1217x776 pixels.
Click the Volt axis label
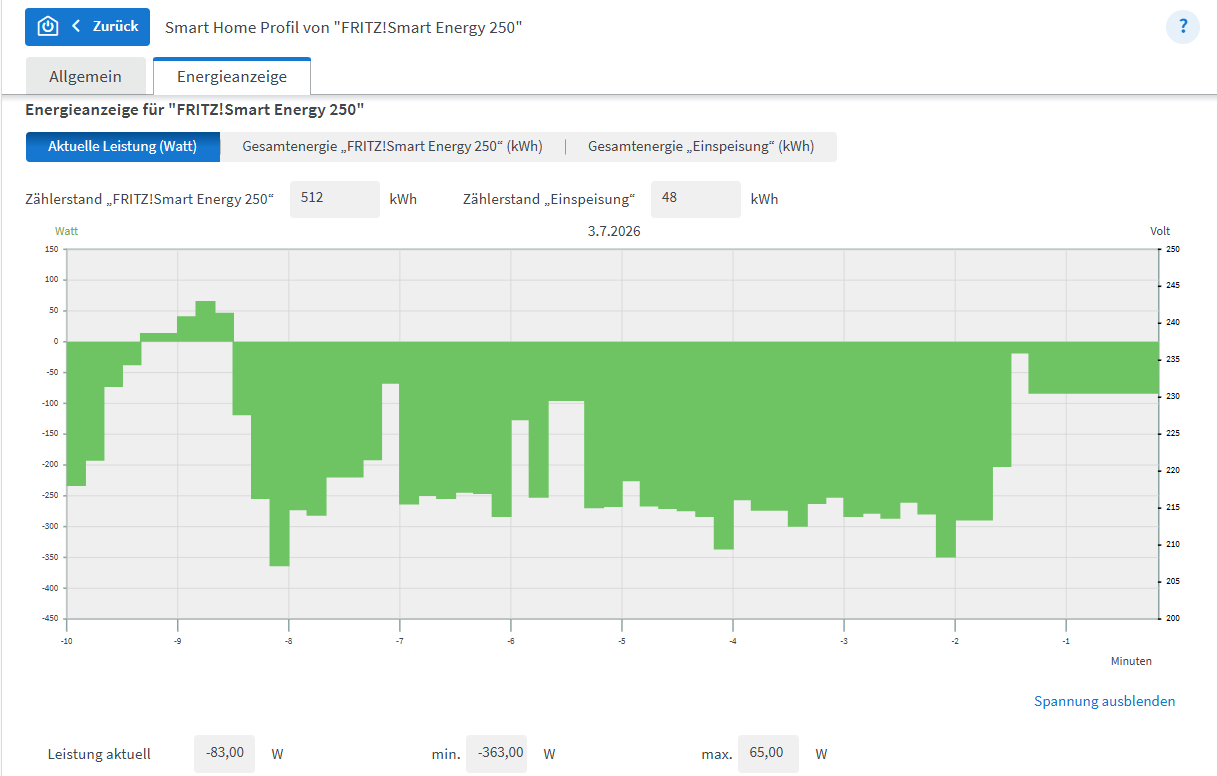(1160, 231)
